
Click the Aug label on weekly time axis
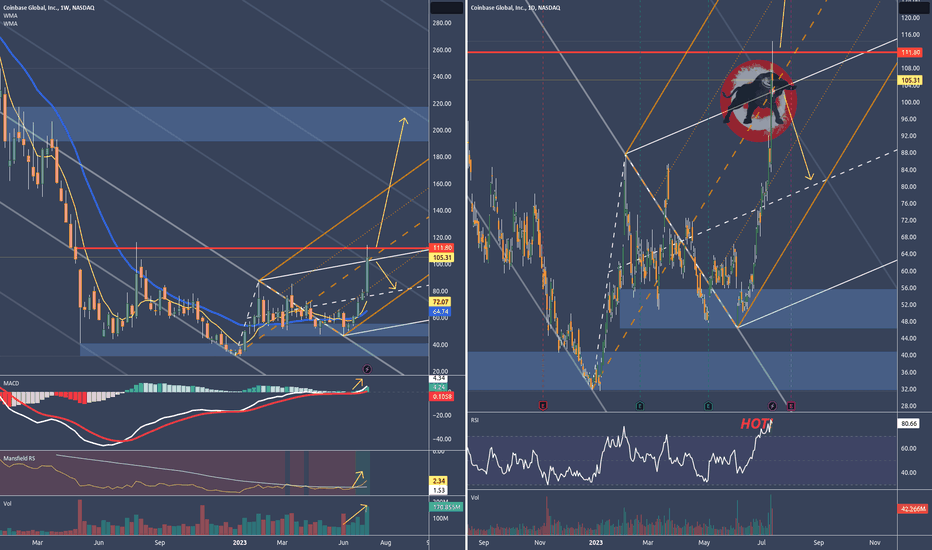[x=385, y=542]
